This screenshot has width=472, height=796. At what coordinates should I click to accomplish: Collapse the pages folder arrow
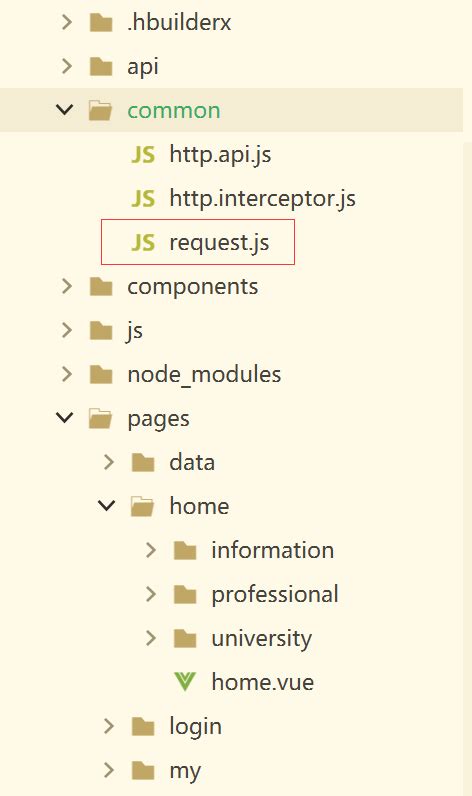tap(64, 418)
